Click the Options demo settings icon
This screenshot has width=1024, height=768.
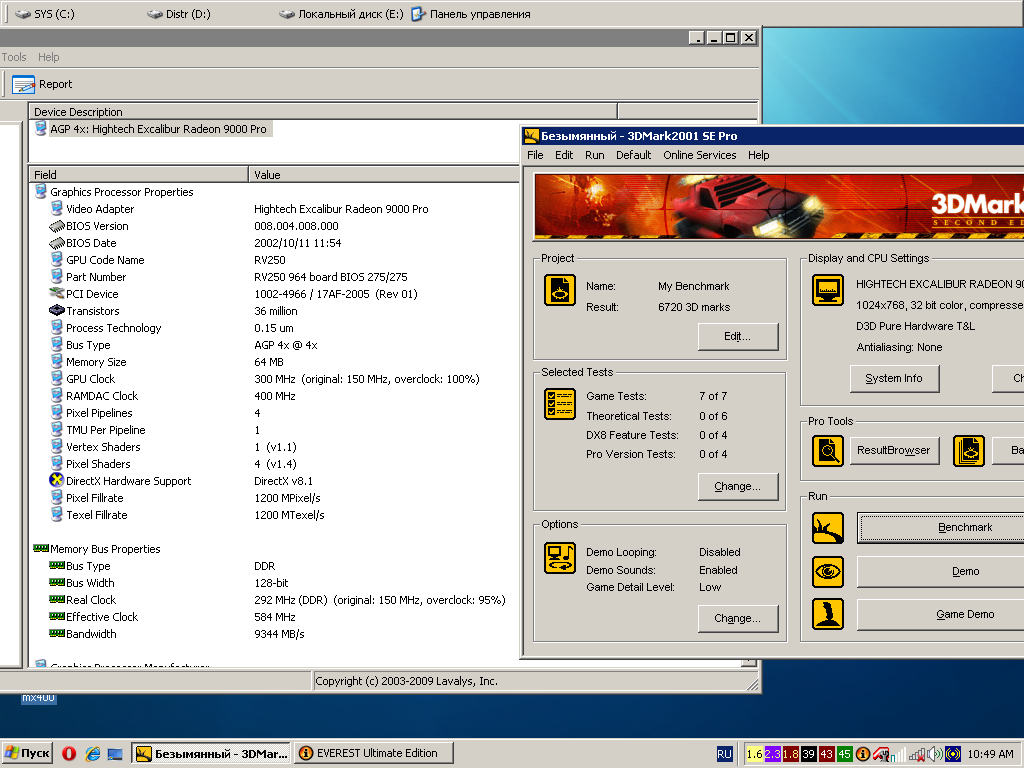coord(560,558)
